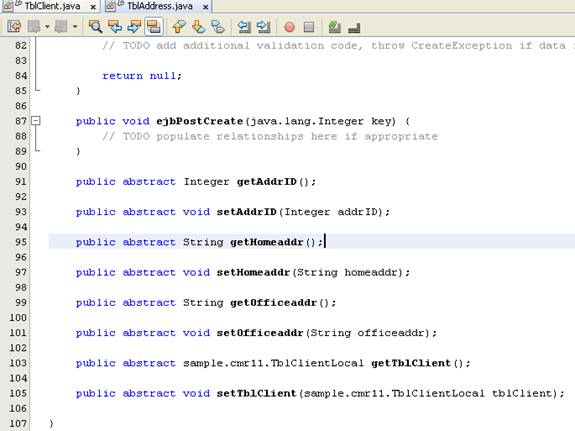Viewport: 575px width, 431px height.
Task: Open the Back history dropdown arrow
Action: [x=47, y=26]
